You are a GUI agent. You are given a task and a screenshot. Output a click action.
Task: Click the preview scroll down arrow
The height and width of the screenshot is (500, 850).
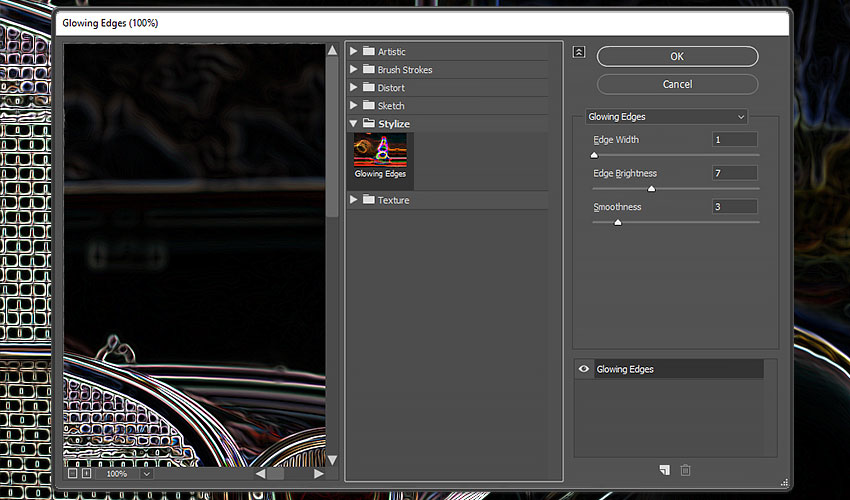332,460
